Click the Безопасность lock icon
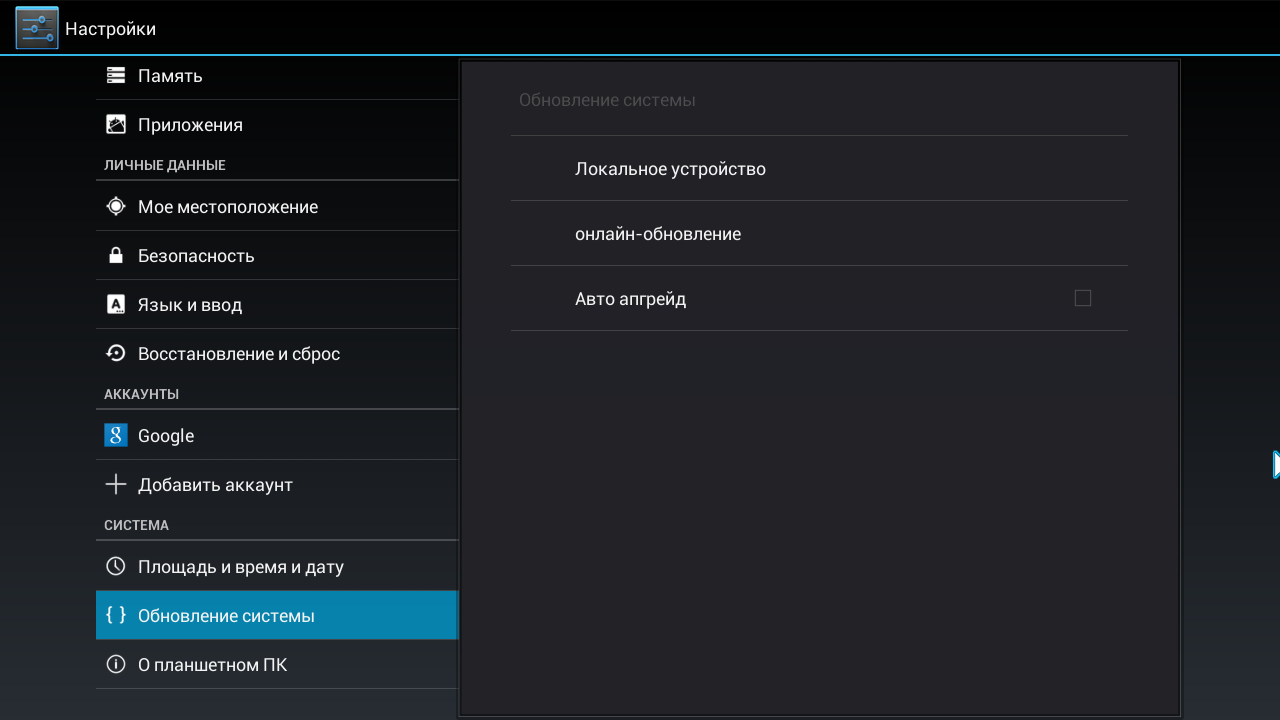 pos(116,256)
